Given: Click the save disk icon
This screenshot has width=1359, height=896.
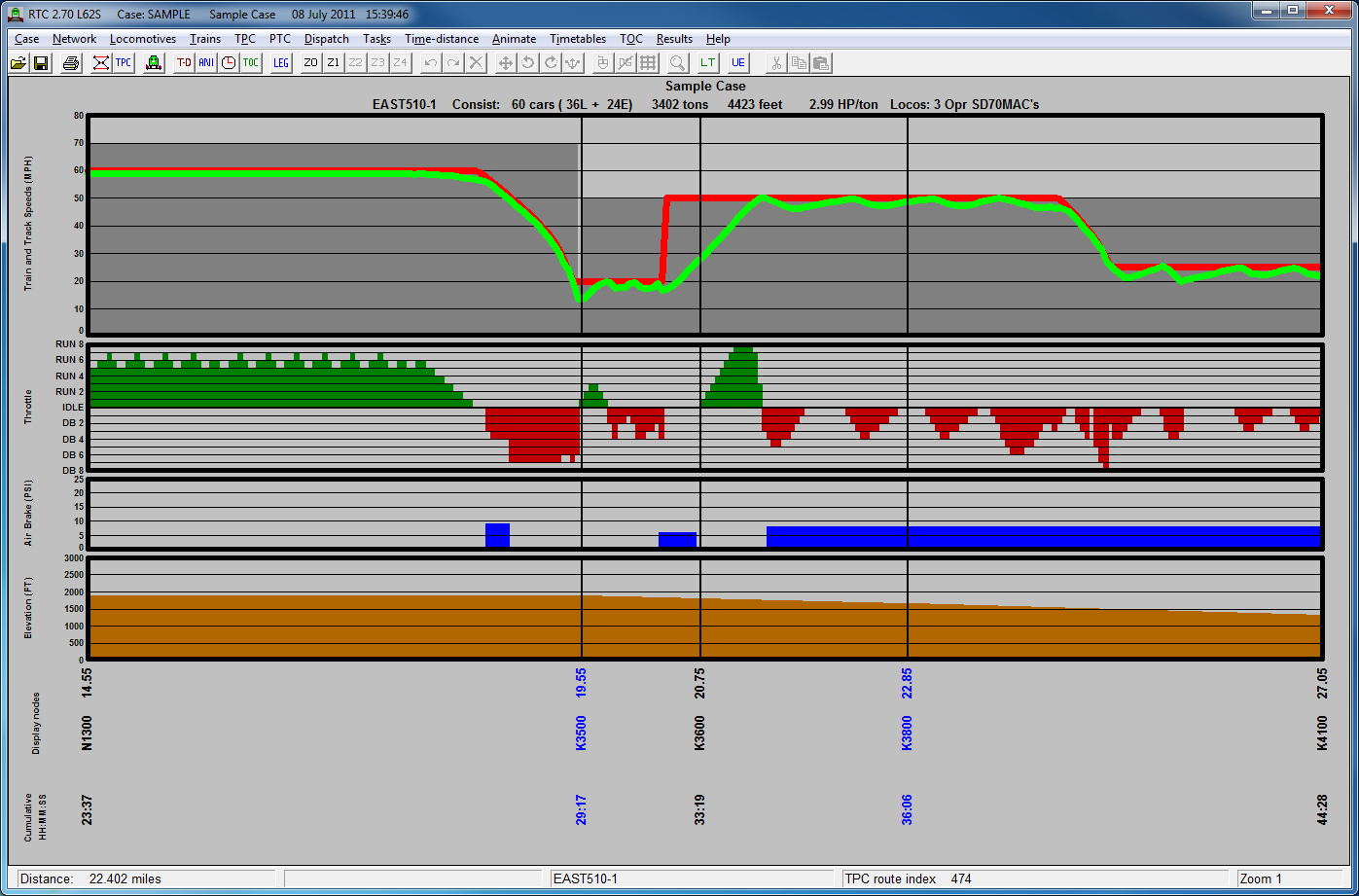Looking at the screenshot, I should tap(41, 63).
